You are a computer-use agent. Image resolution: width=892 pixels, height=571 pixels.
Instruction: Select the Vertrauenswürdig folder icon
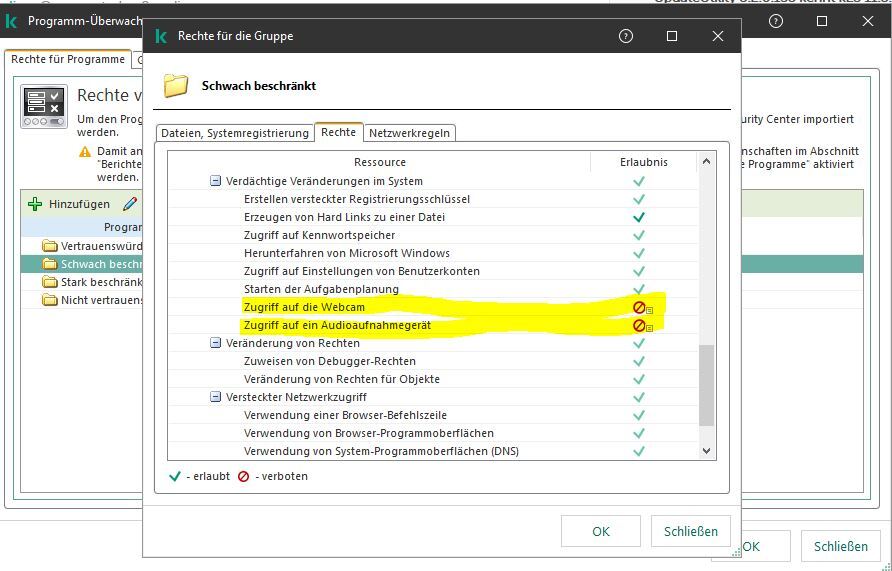[50, 246]
